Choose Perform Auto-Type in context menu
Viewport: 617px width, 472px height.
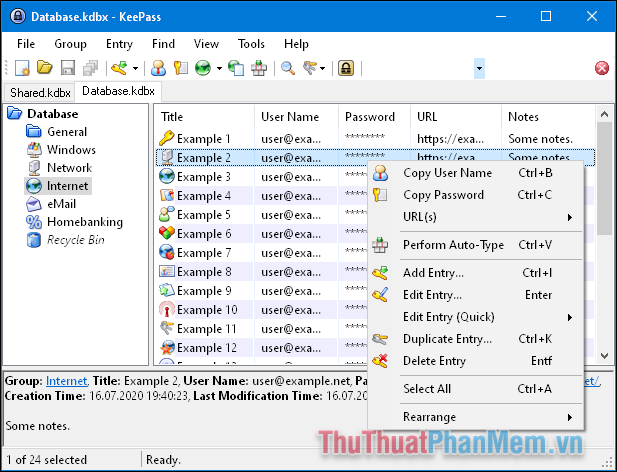point(475,245)
